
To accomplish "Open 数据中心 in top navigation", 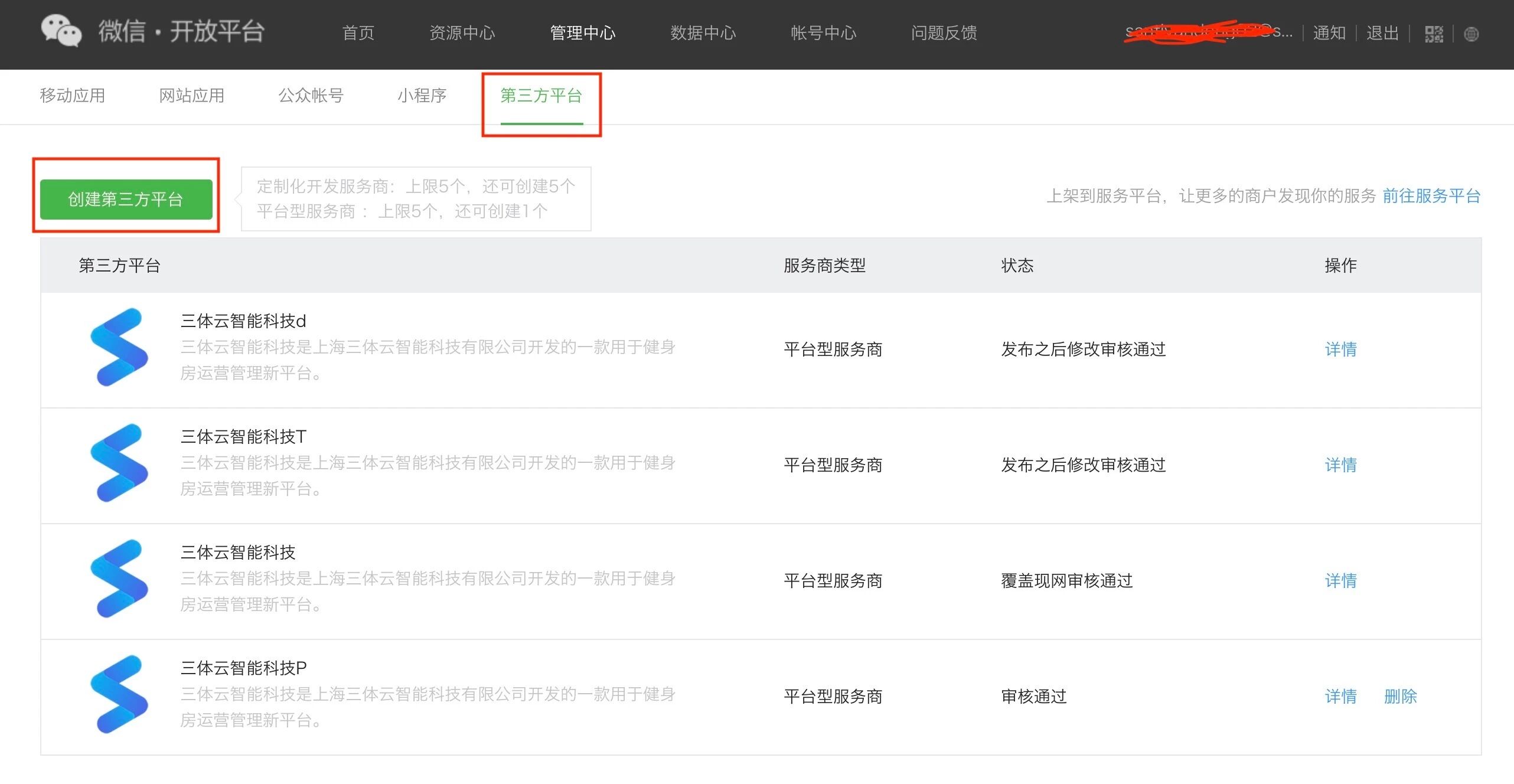I will coord(703,33).
